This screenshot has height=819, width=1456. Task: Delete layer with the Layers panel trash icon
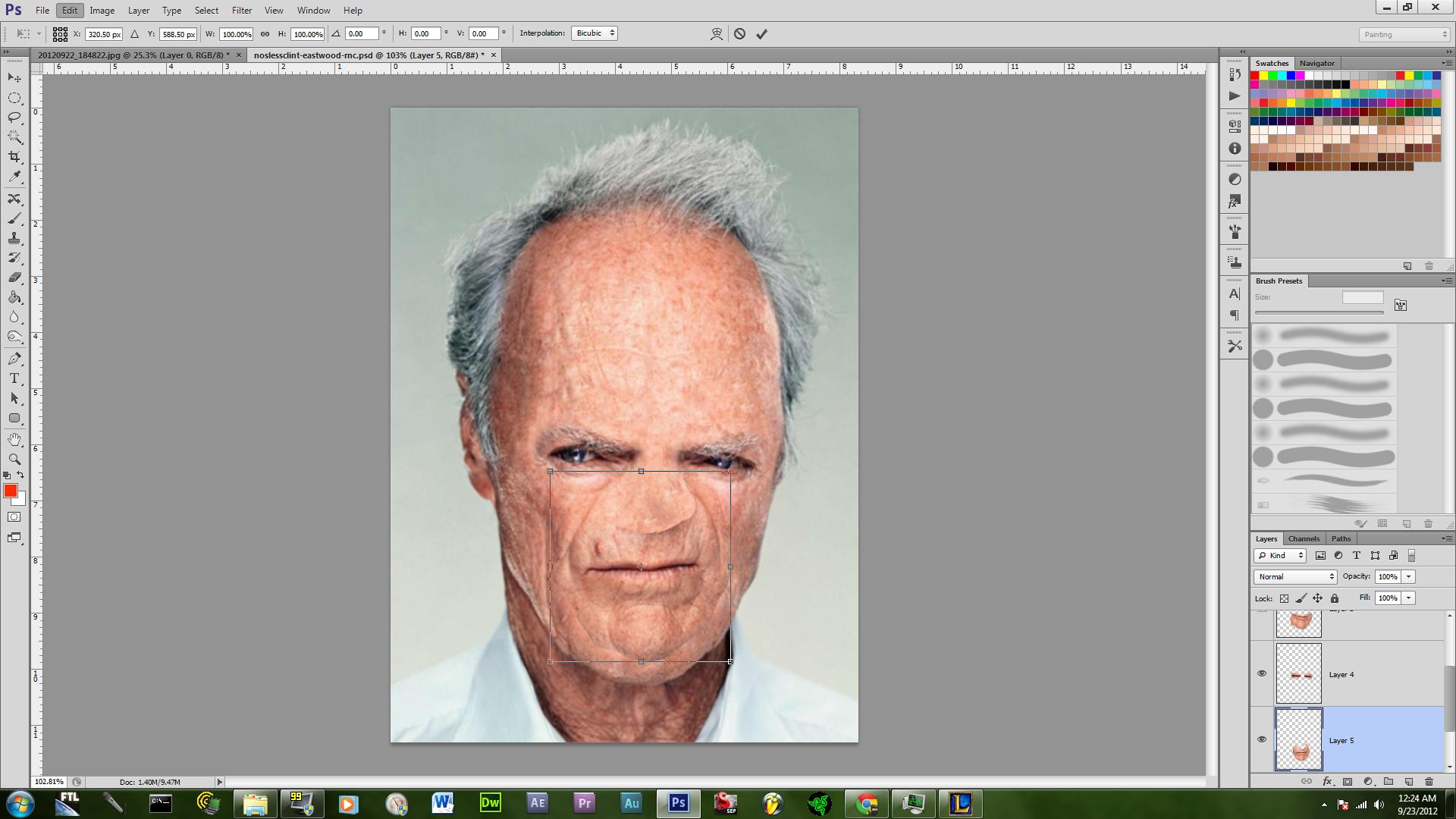(x=1429, y=781)
